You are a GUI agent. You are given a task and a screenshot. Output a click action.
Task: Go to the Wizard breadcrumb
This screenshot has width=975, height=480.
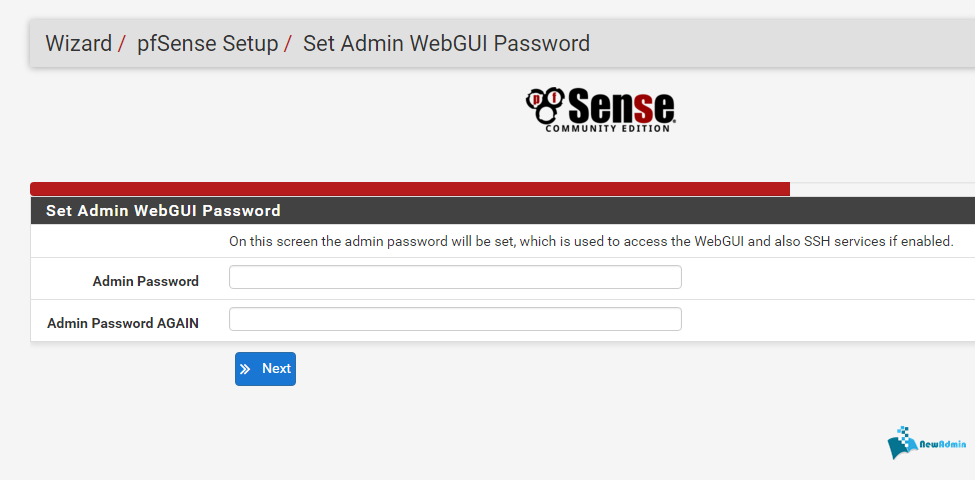(x=78, y=44)
